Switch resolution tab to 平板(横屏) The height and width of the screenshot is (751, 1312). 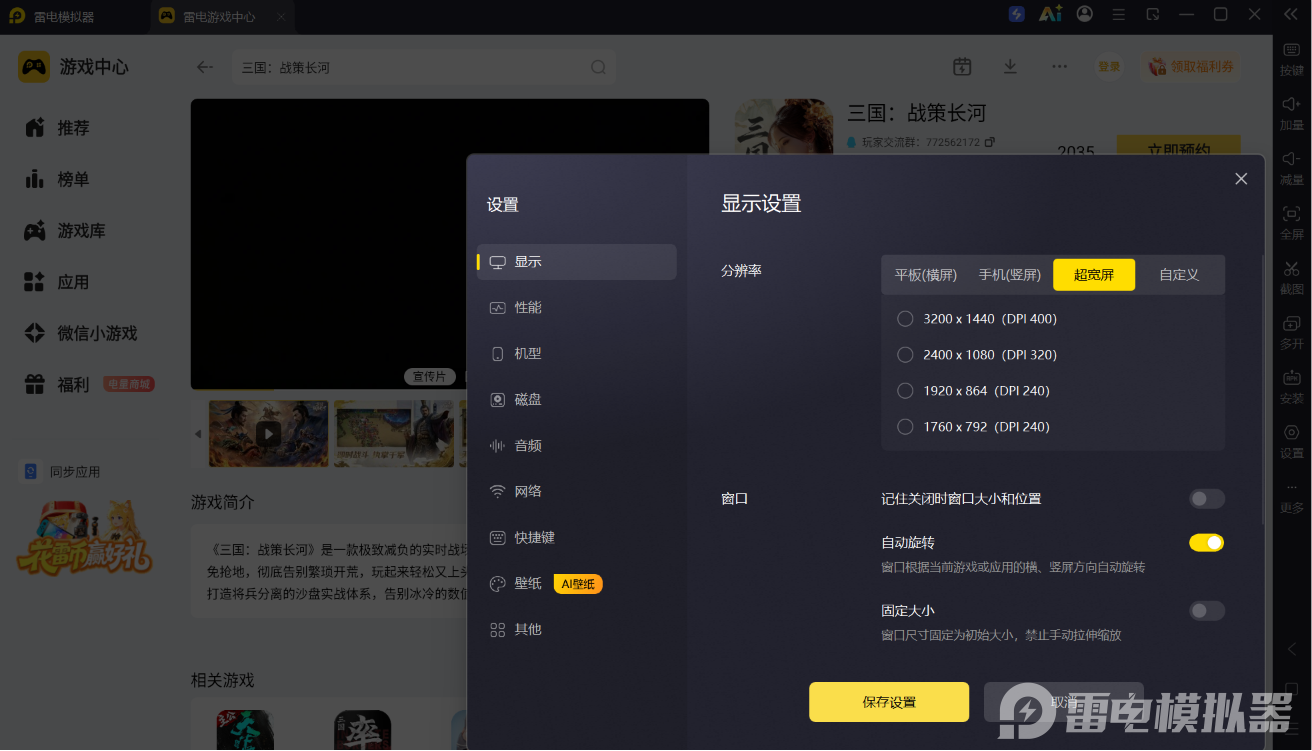(x=926, y=275)
